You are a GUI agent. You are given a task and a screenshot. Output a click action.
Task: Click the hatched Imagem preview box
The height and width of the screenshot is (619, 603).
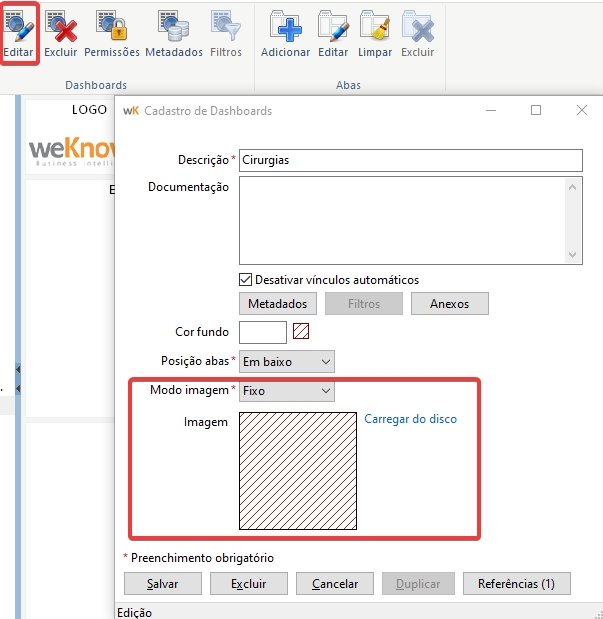coord(298,470)
